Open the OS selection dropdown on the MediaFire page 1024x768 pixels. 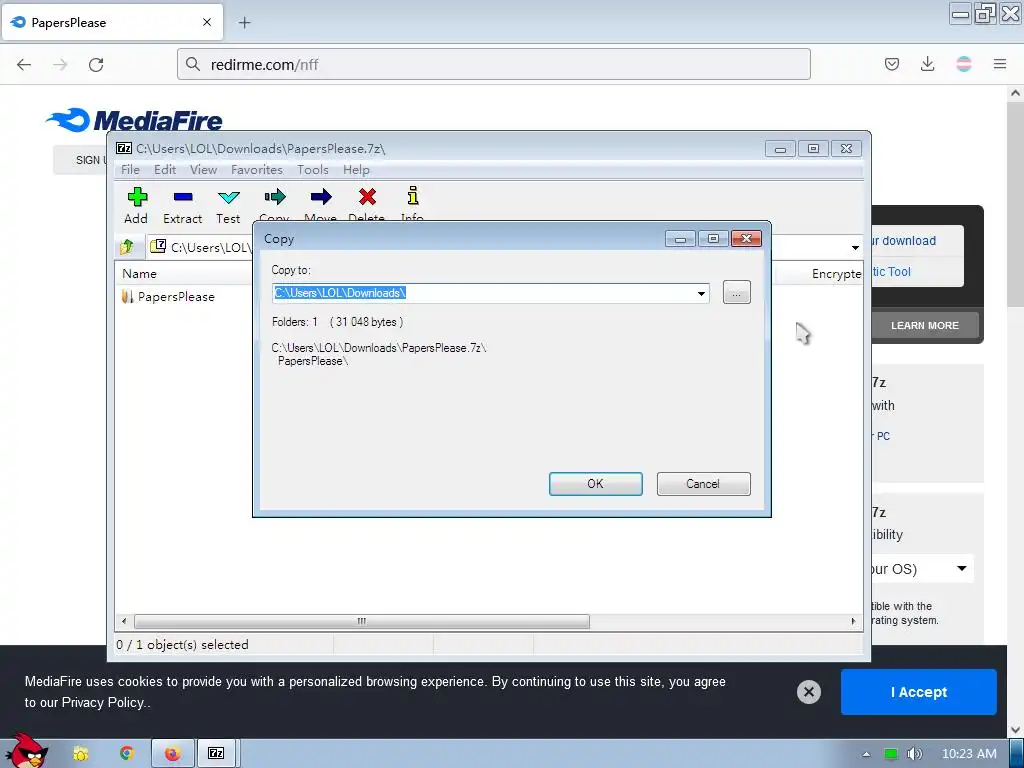point(922,569)
